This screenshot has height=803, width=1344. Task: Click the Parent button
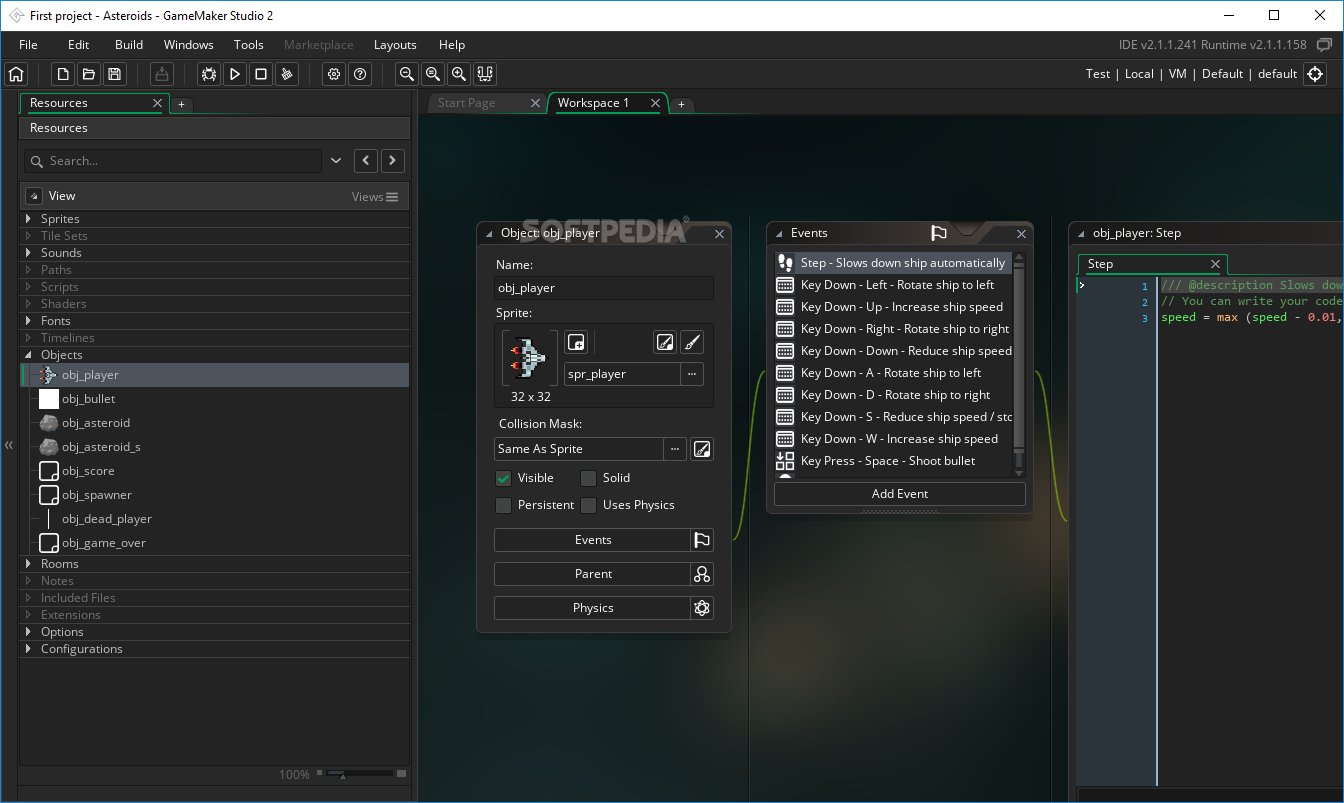point(593,574)
